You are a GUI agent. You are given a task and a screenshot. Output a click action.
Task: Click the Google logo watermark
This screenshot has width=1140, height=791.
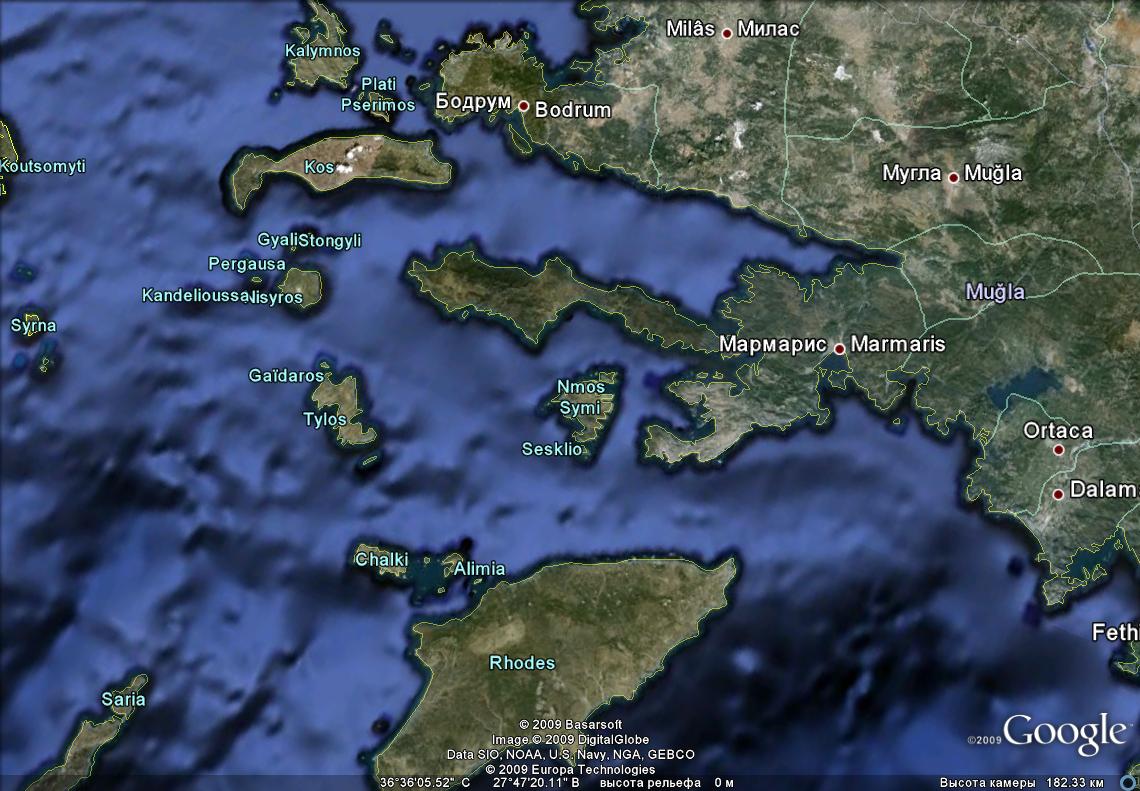click(1064, 733)
